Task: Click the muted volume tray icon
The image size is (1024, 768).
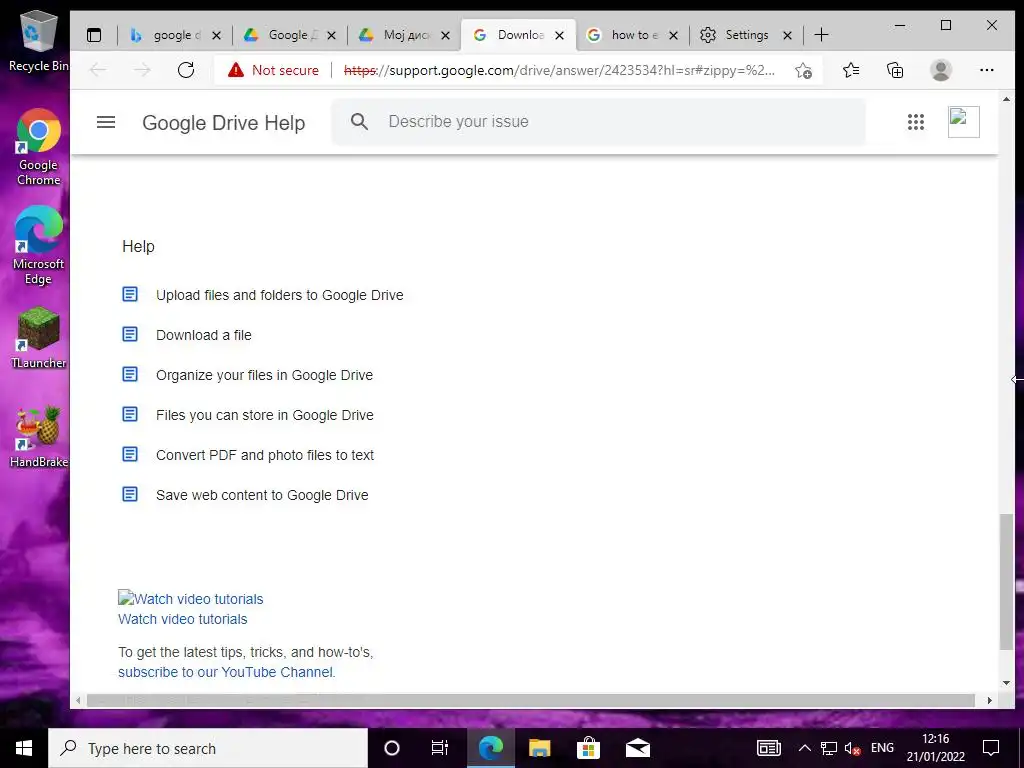Action: (852, 748)
